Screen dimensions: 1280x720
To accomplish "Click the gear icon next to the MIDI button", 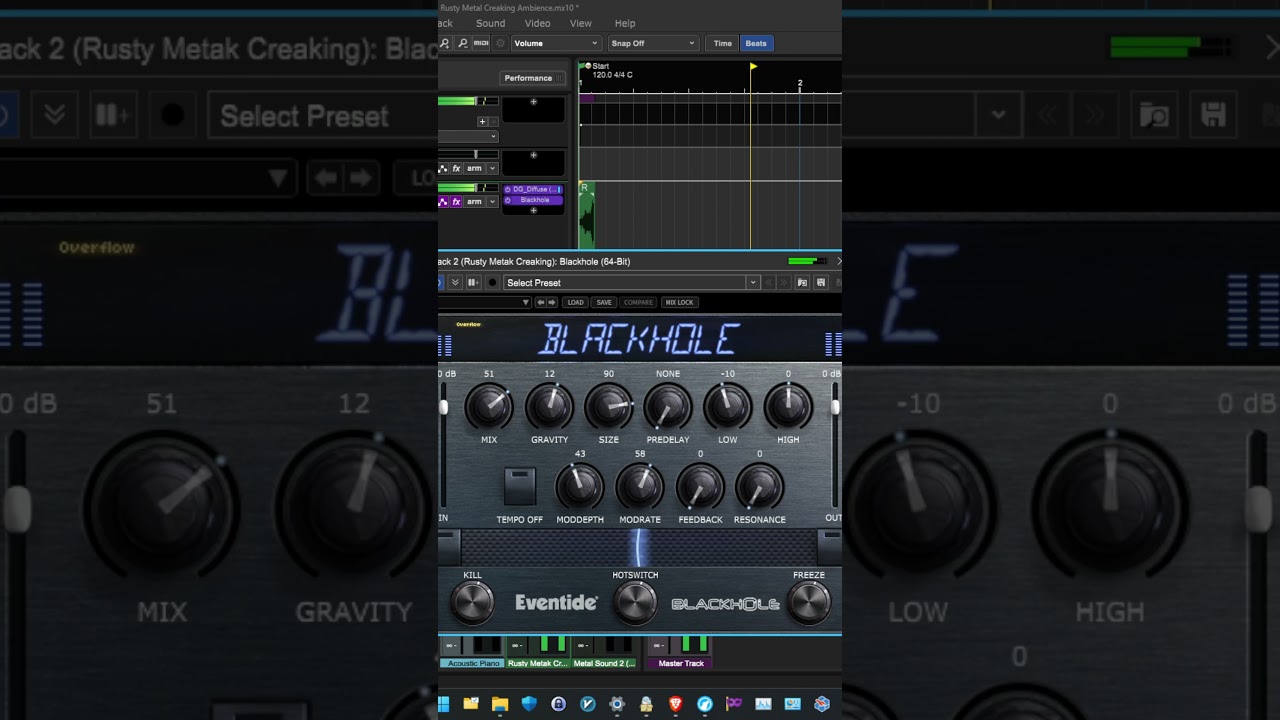I will [501, 43].
